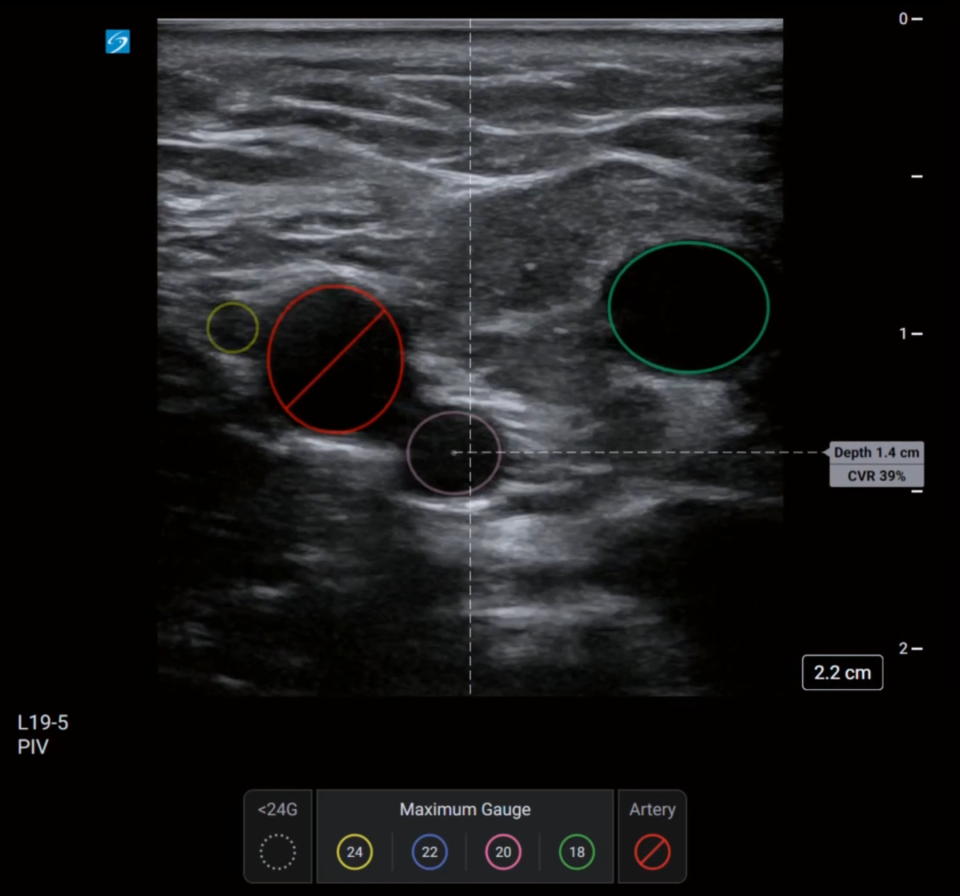Click the Depth 1.4 cm readout

pyautogui.click(x=876, y=453)
